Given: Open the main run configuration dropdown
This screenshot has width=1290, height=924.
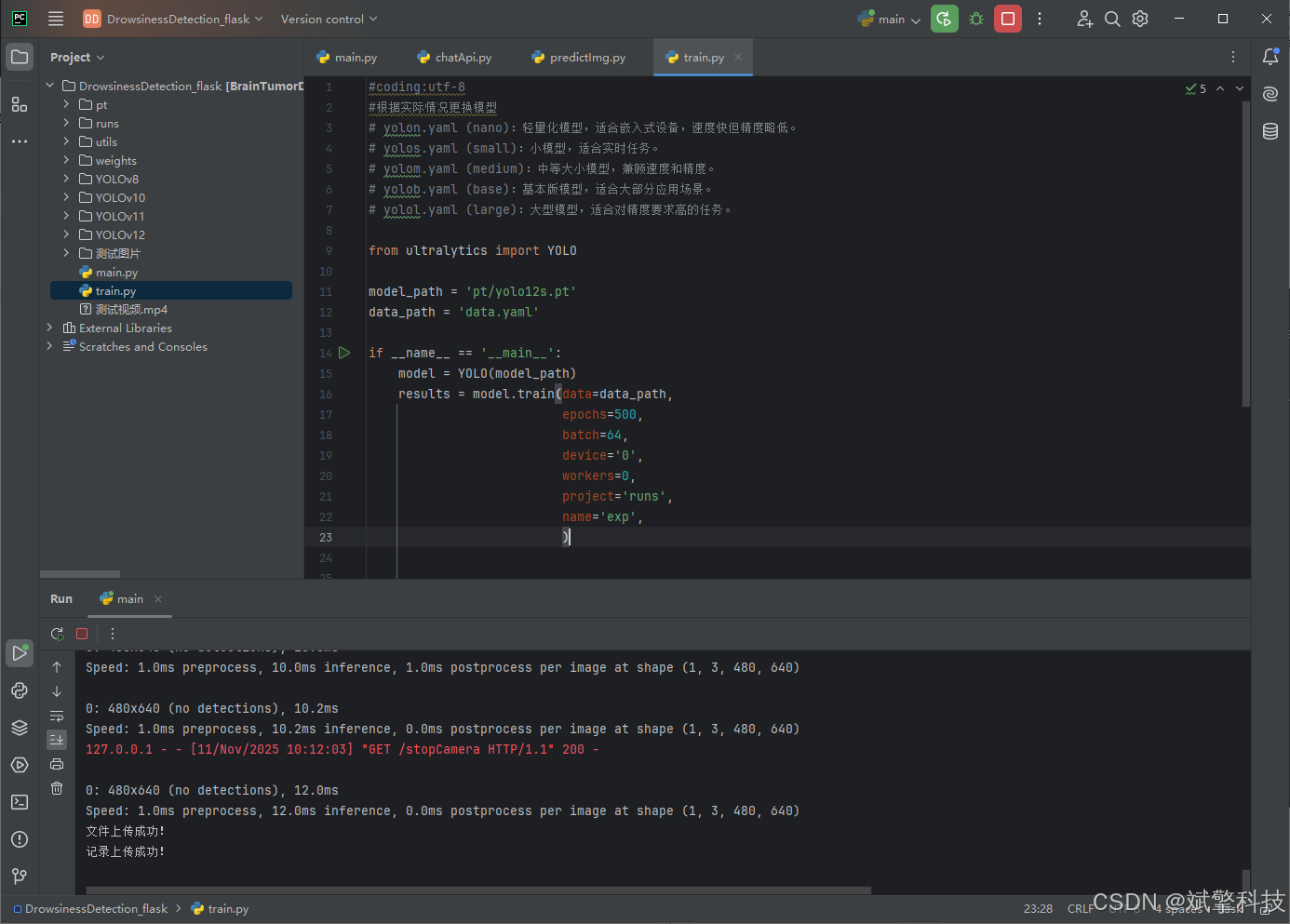Looking at the screenshot, I should pos(890,19).
